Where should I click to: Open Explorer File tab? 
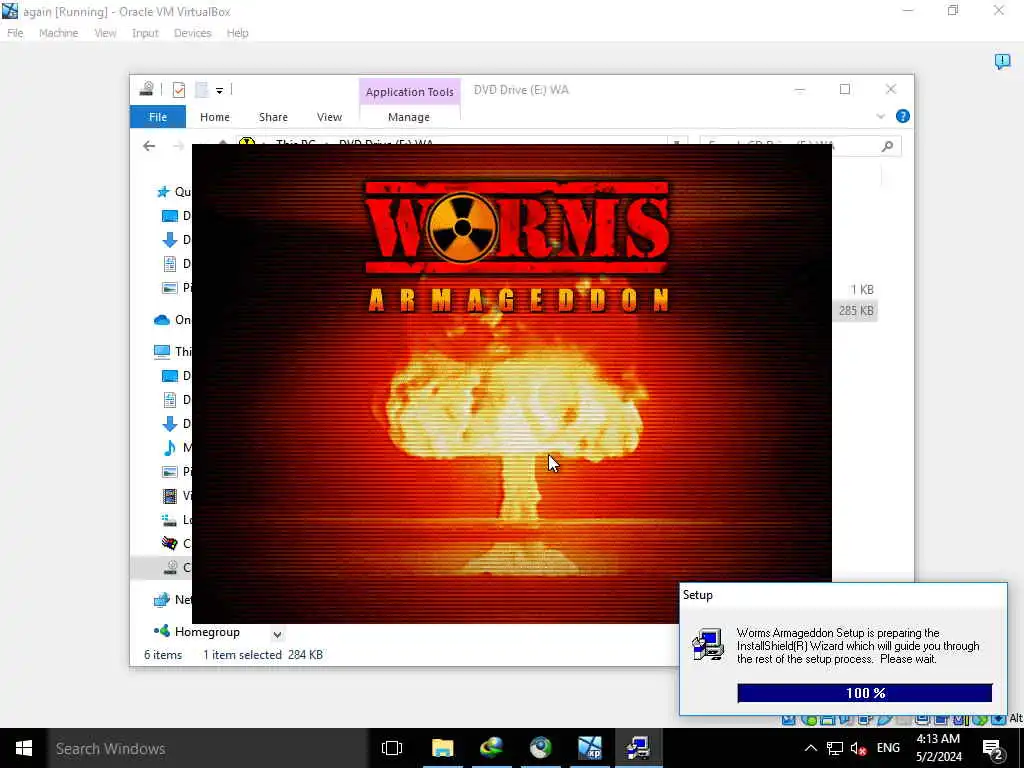158,117
